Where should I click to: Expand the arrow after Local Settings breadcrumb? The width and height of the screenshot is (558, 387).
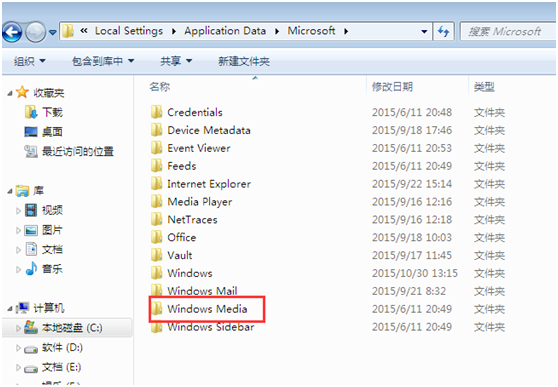tap(174, 31)
